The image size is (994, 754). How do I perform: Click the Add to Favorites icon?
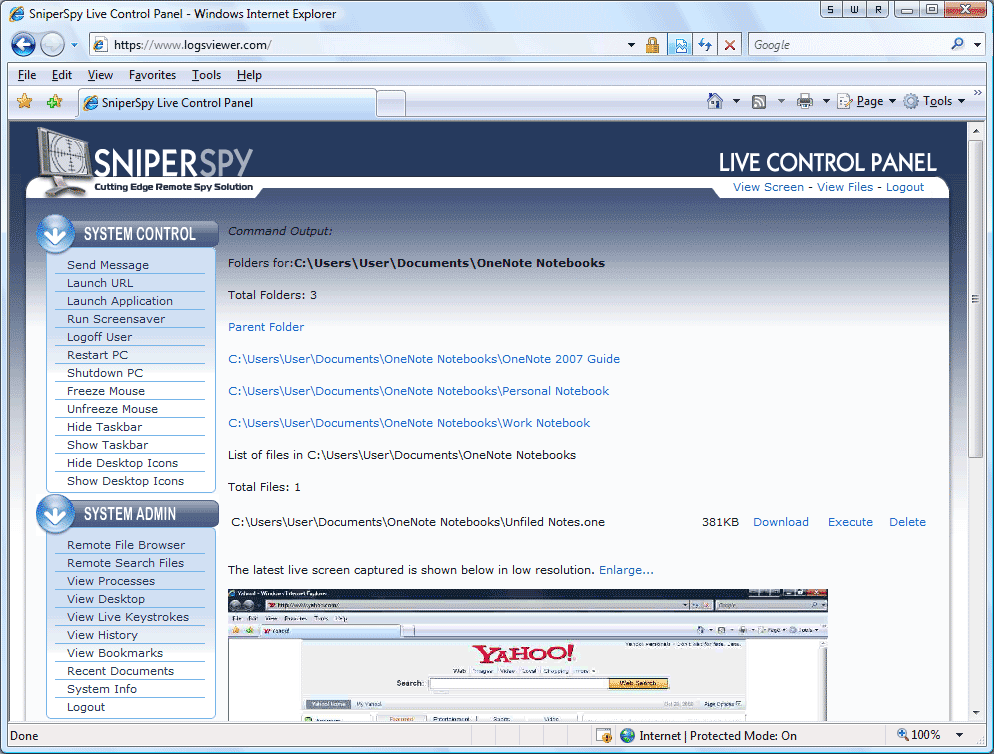54,102
